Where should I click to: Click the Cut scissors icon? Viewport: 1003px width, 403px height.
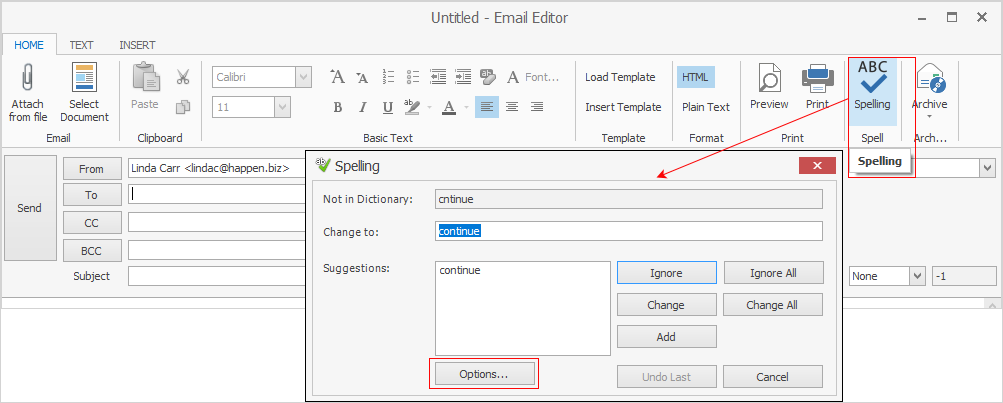click(x=183, y=77)
